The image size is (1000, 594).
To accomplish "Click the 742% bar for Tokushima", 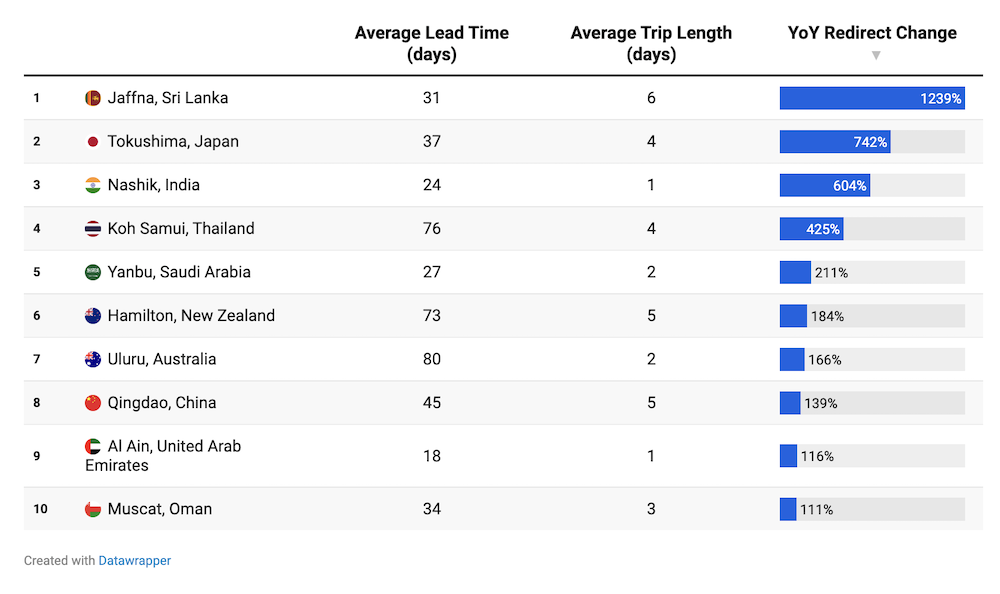I will 835,142.
